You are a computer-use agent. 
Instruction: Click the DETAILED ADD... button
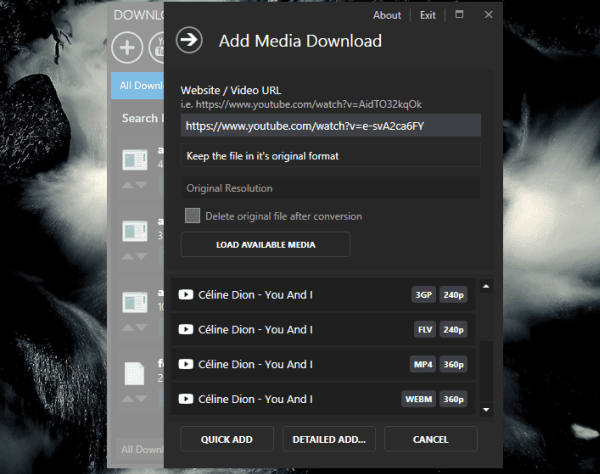(x=329, y=439)
